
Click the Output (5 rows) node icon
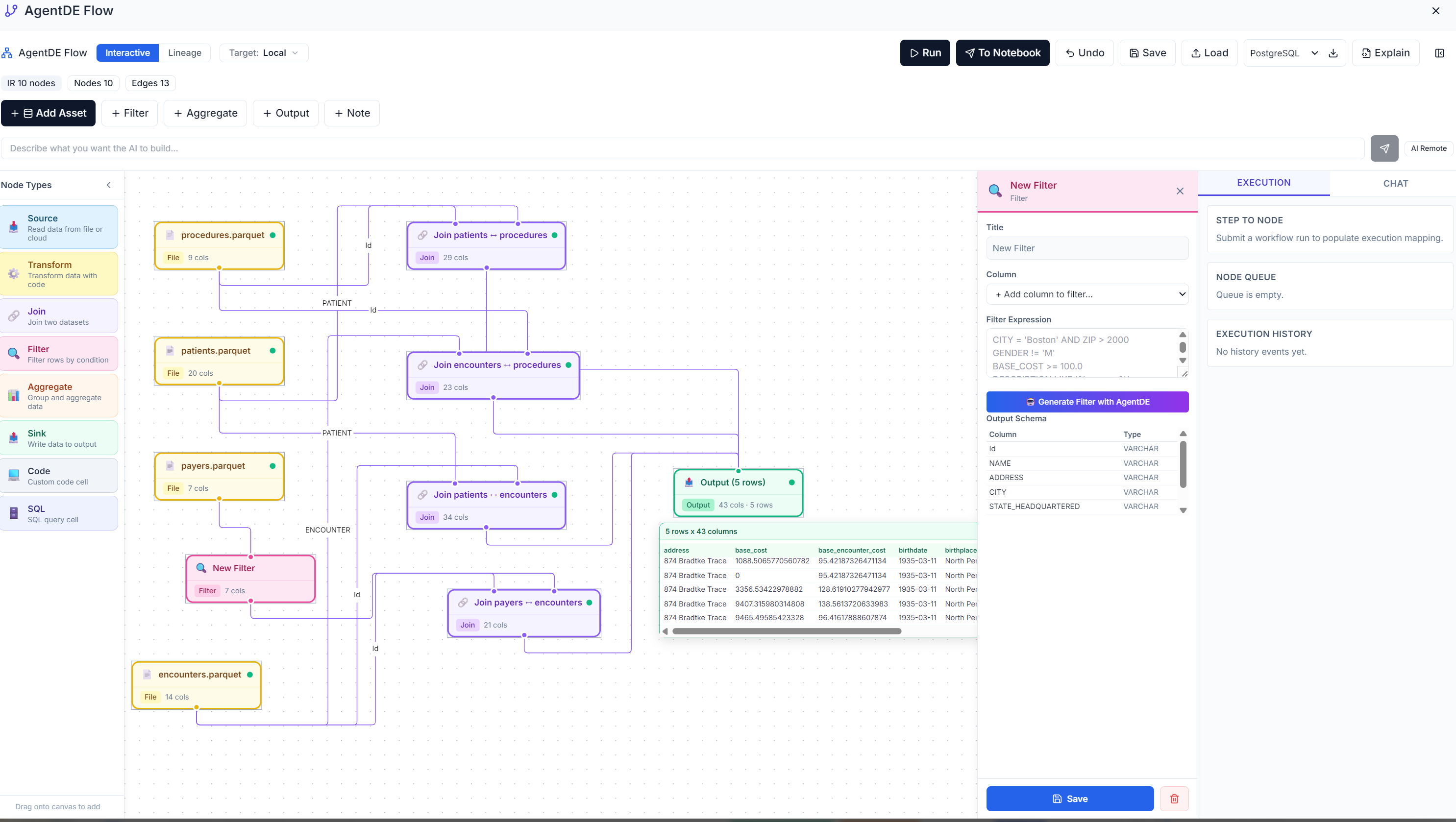click(689, 482)
